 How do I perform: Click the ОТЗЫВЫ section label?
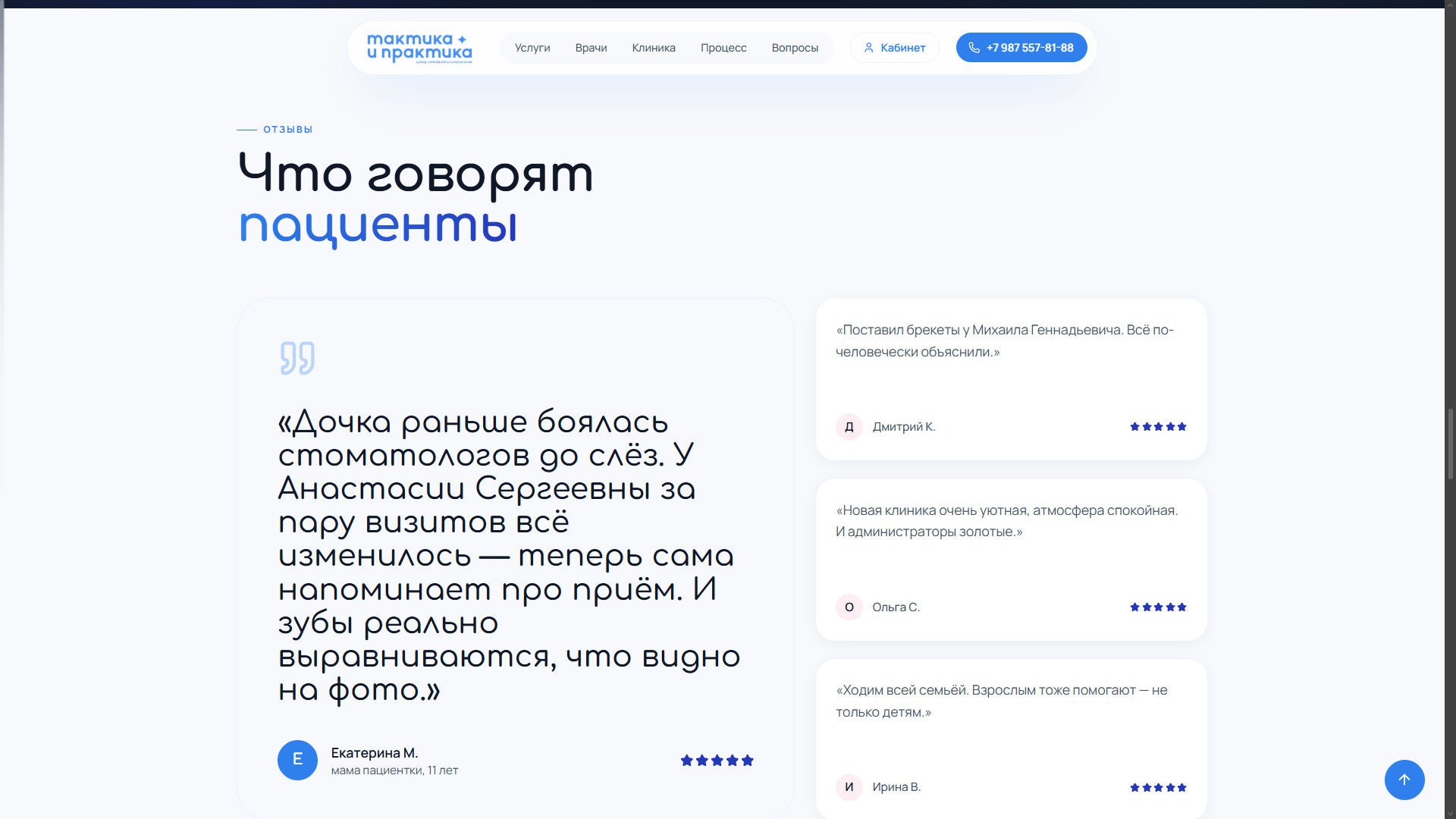(x=287, y=130)
